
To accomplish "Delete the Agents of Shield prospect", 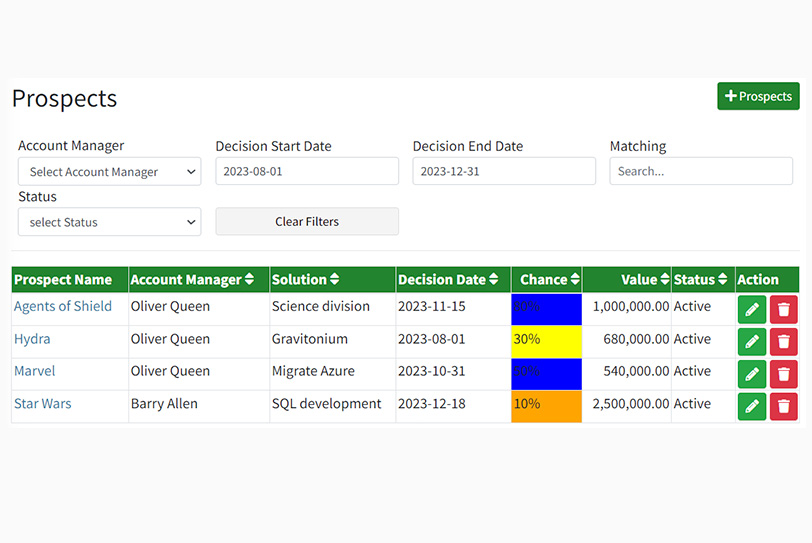I will pyautogui.click(x=784, y=309).
